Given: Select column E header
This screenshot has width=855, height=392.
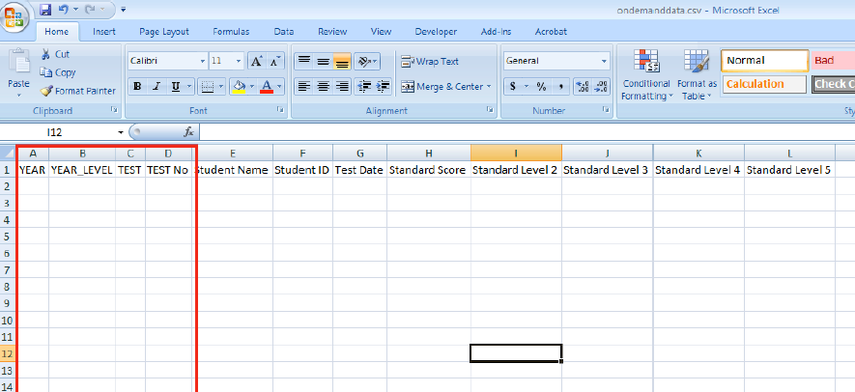Looking at the screenshot, I should [233, 153].
